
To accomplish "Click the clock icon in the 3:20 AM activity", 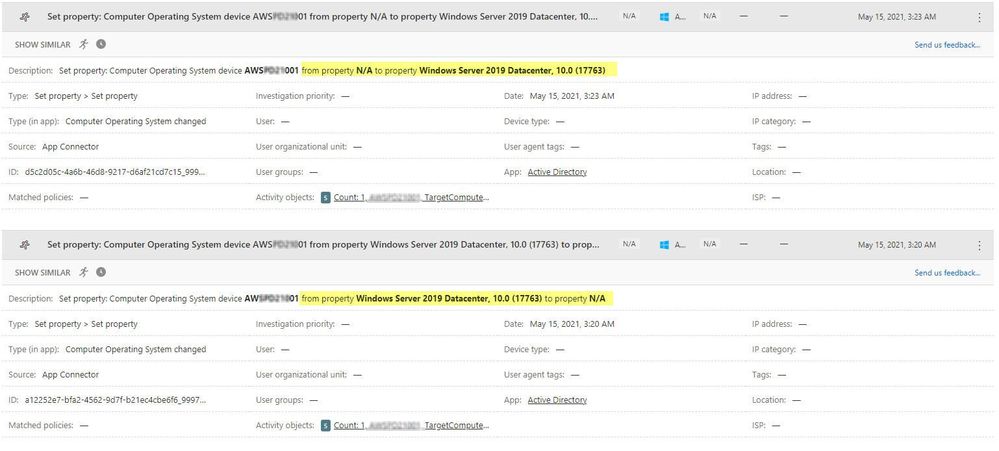I will coord(101,272).
